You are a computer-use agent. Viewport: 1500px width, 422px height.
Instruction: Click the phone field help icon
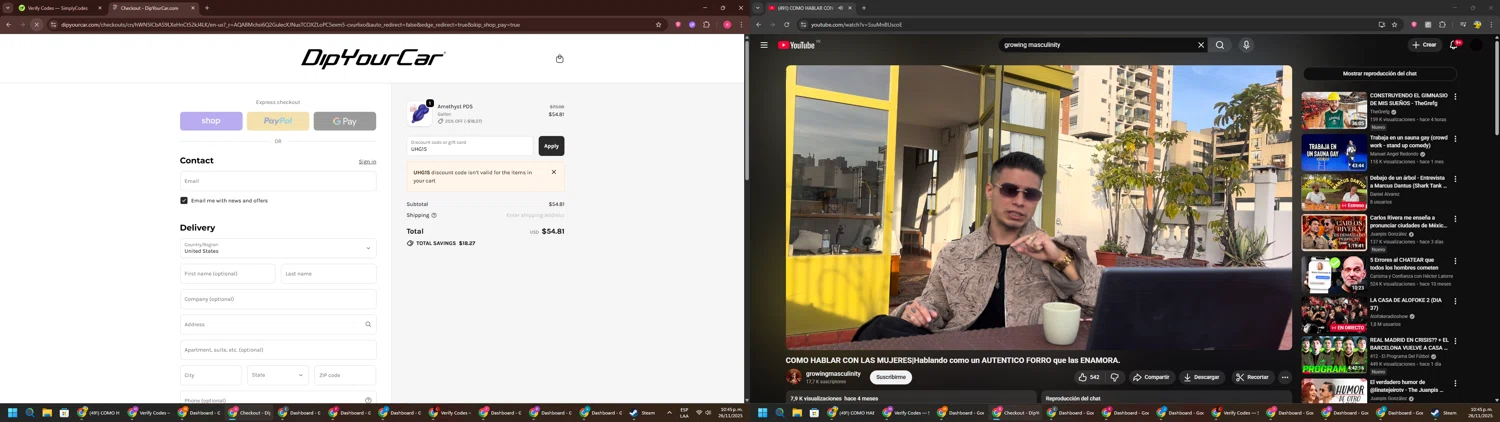point(368,400)
